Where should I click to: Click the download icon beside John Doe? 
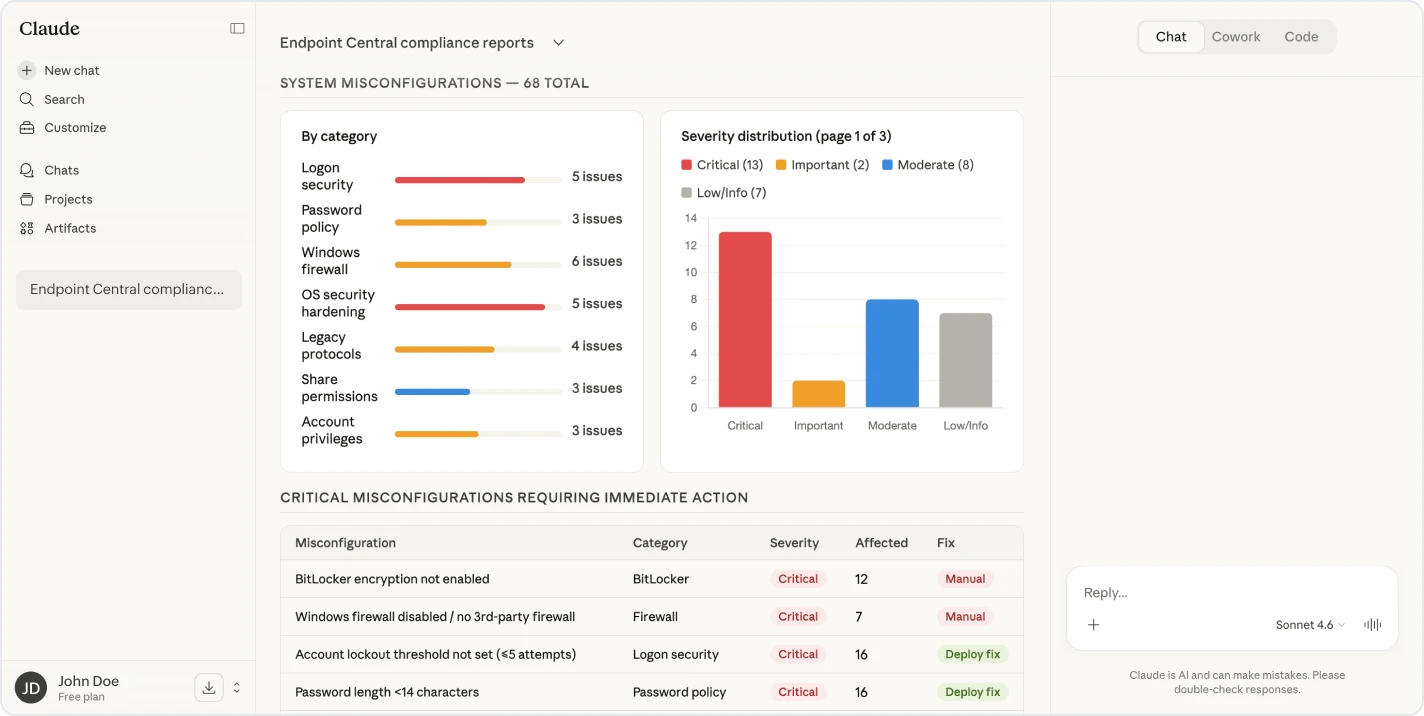coord(208,687)
